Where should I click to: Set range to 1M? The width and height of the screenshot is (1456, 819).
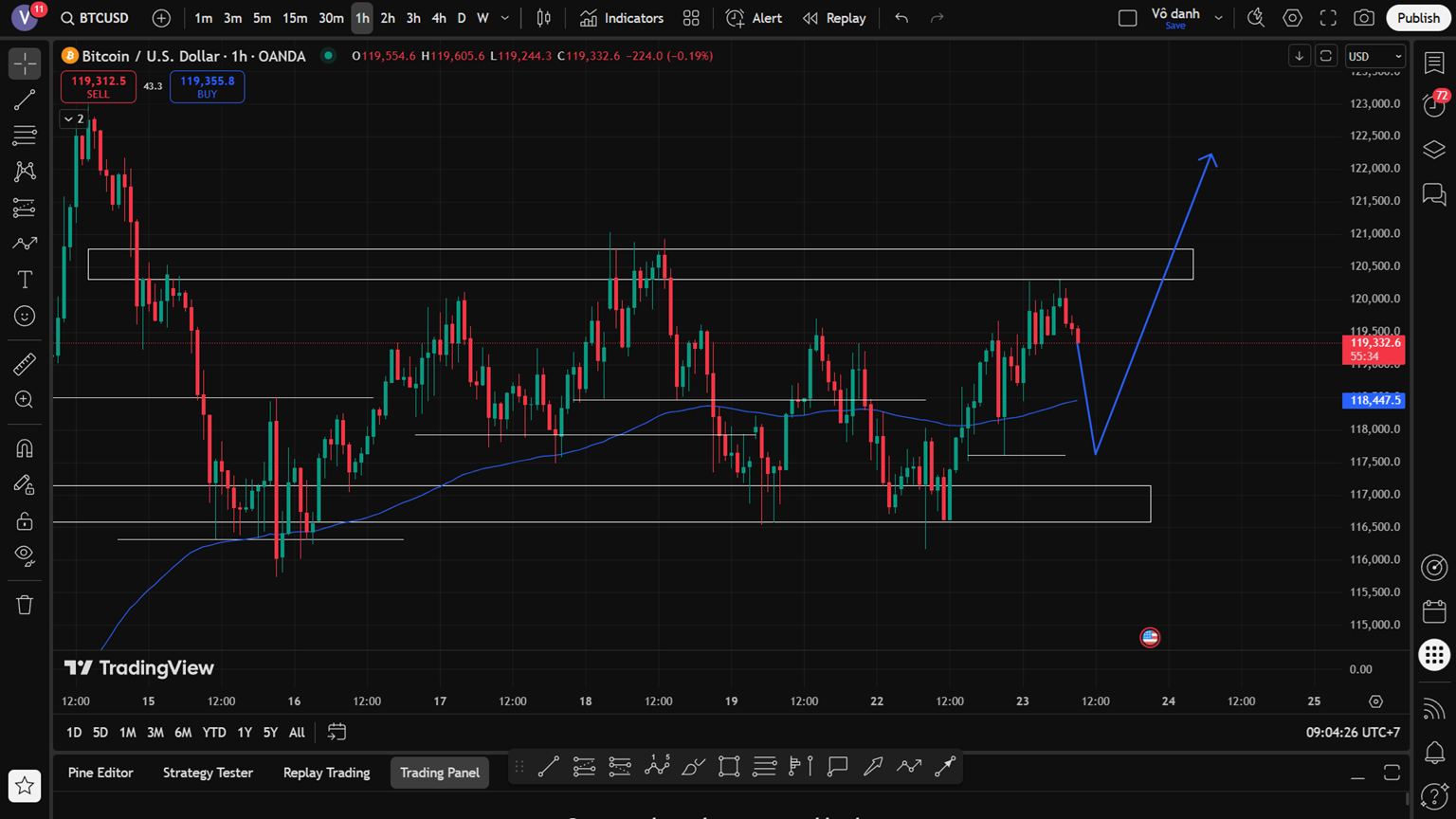127,732
